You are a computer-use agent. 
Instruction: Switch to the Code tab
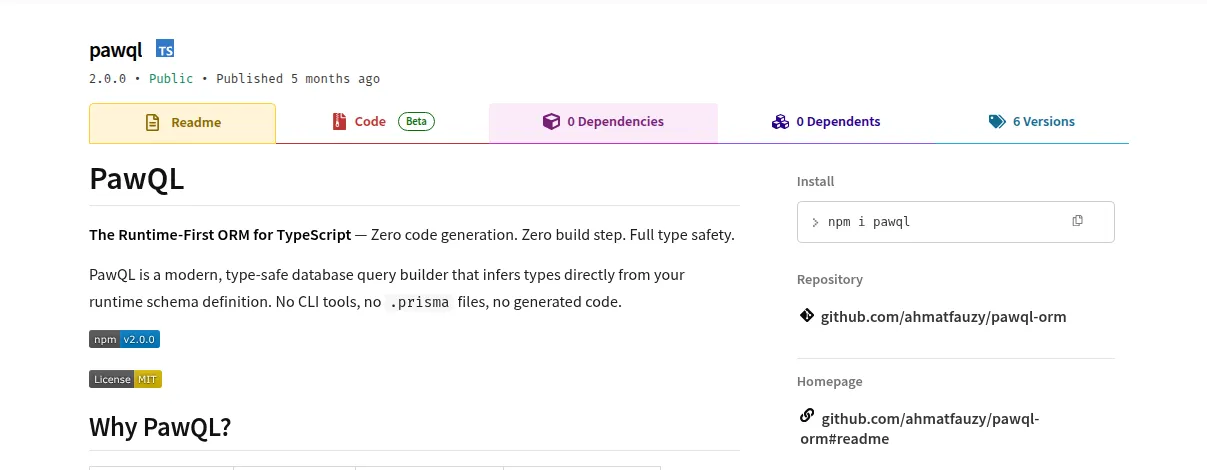click(x=382, y=122)
